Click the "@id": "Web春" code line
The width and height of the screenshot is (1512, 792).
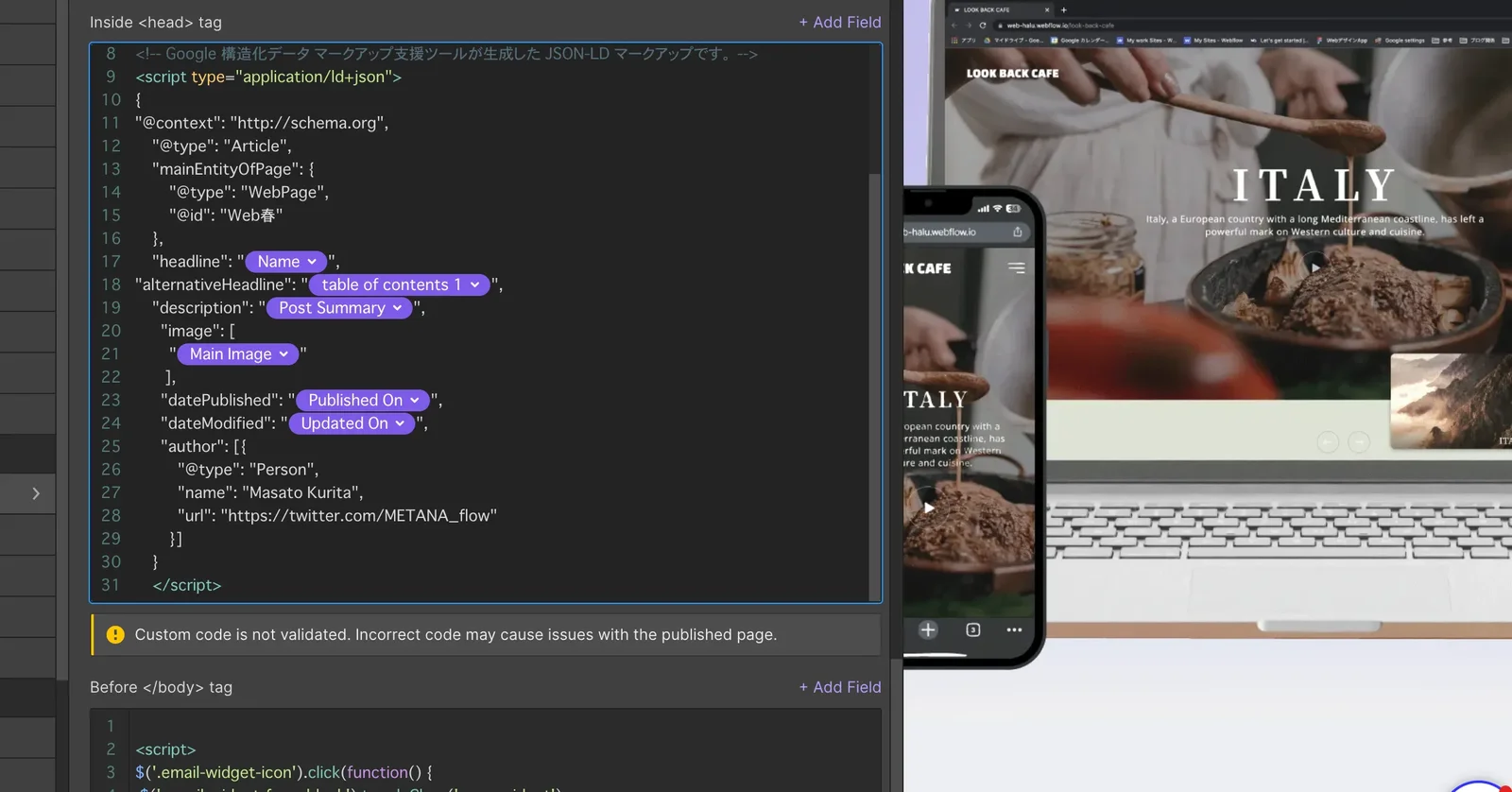(226, 215)
